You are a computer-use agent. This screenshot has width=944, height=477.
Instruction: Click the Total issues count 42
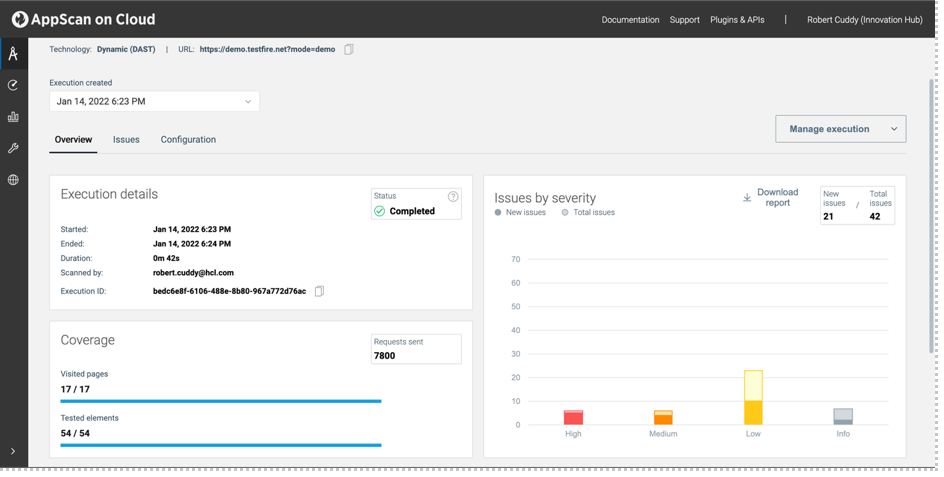coord(875,217)
